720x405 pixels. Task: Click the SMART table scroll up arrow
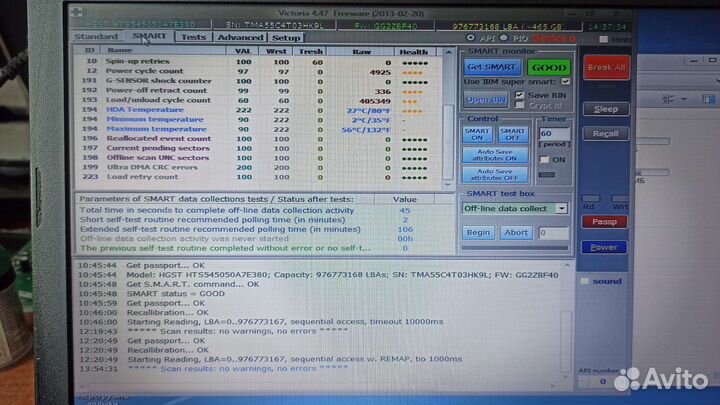click(x=449, y=52)
